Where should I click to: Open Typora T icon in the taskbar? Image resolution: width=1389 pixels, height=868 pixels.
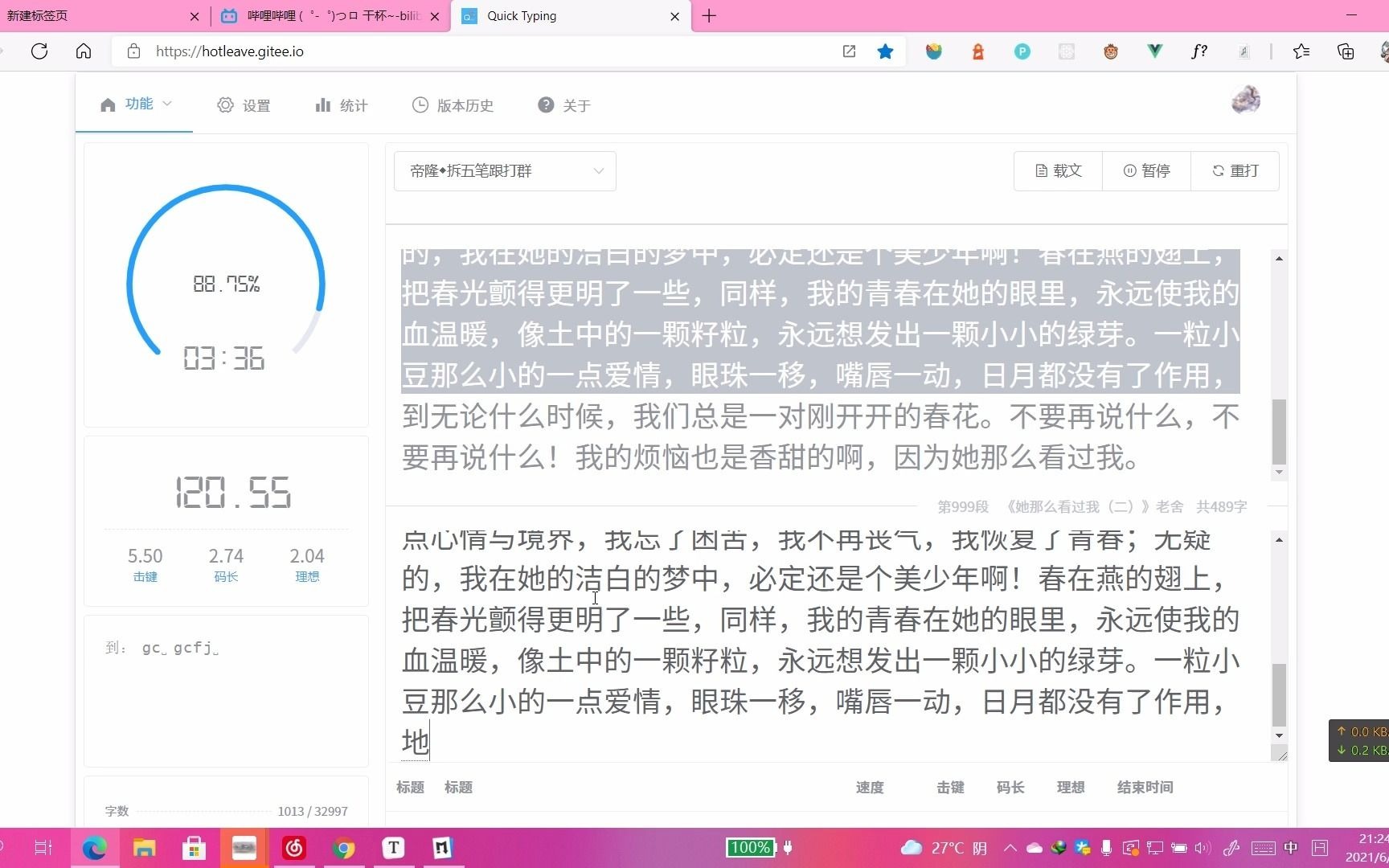pos(393,848)
